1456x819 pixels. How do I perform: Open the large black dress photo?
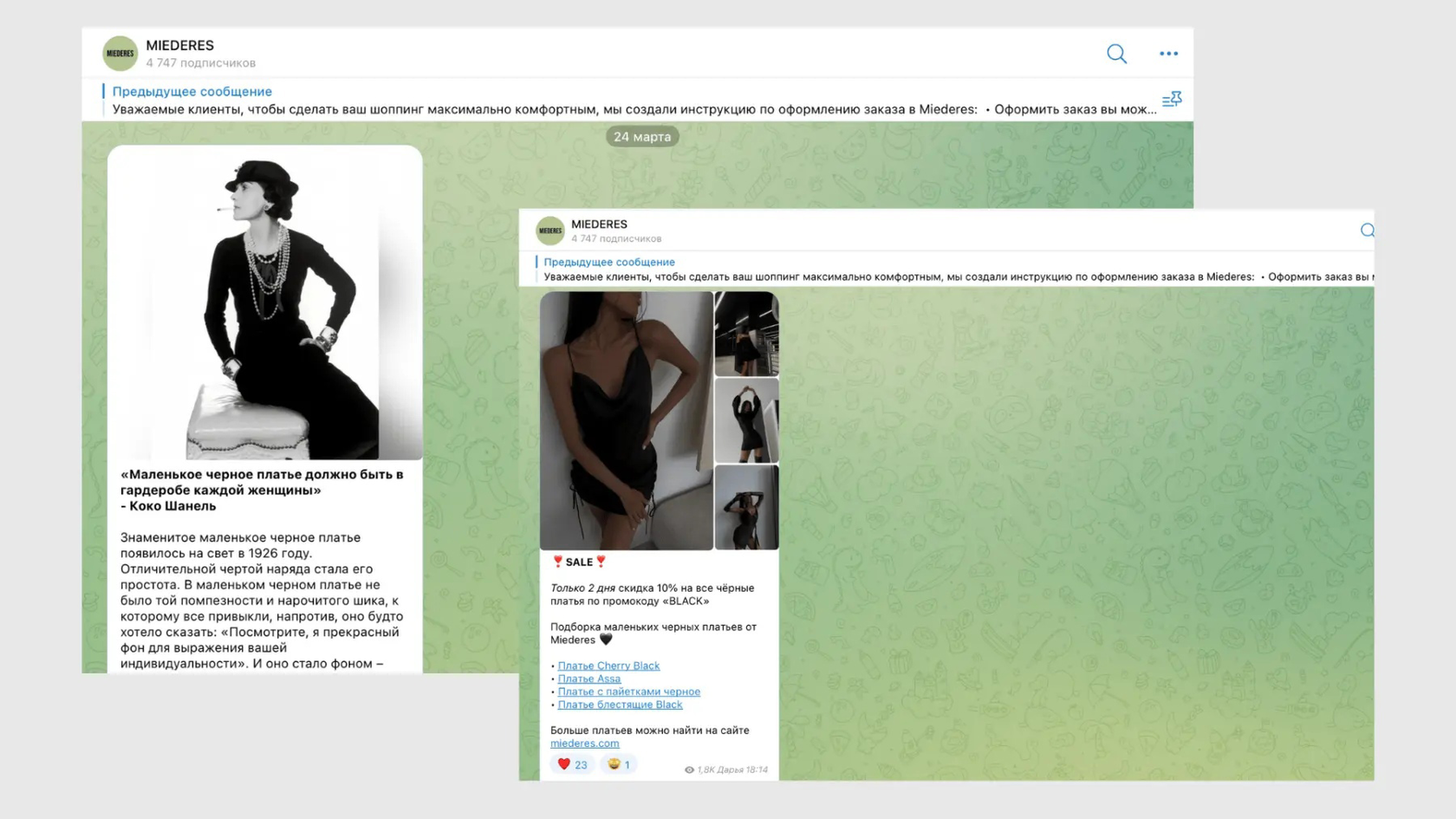pyautogui.click(x=627, y=420)
